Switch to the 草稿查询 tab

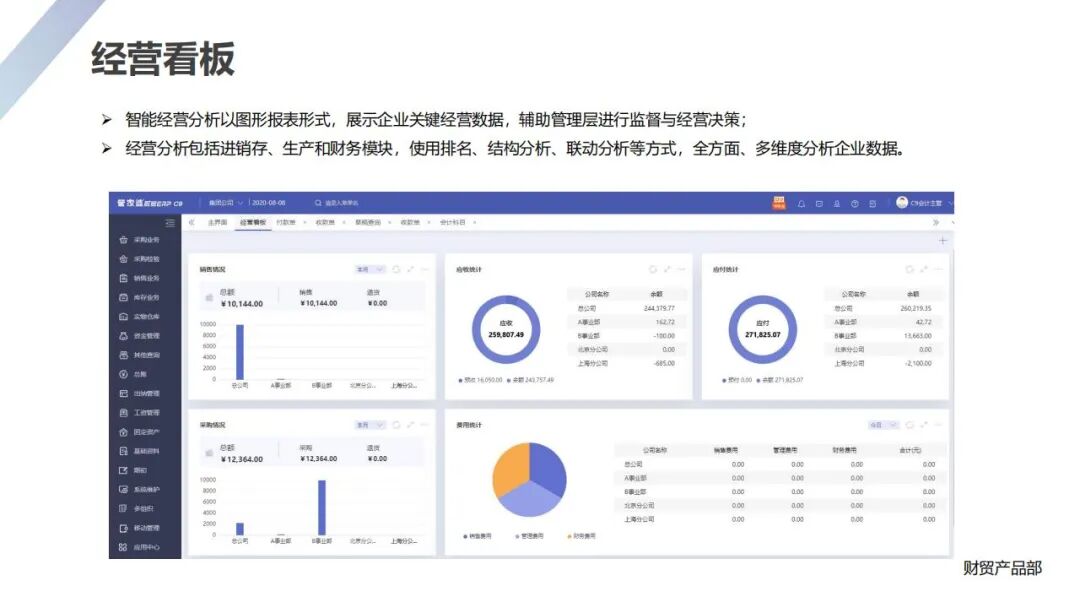coord(368,222)
